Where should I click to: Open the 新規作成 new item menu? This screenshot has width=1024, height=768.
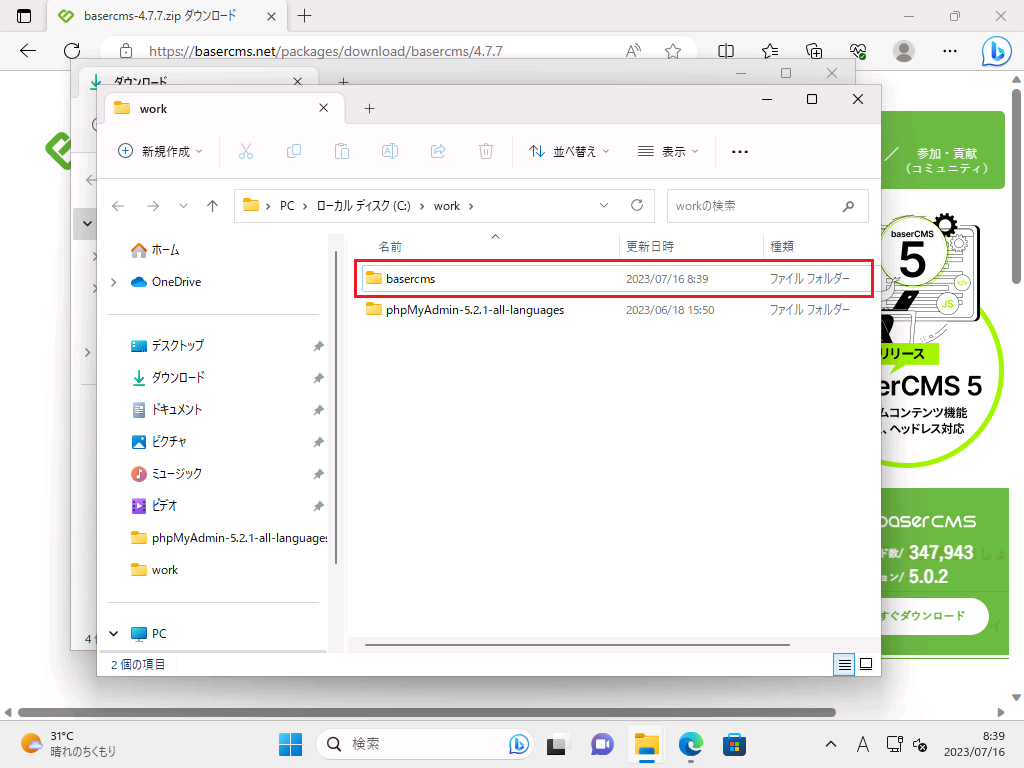[x=160, y=151]
